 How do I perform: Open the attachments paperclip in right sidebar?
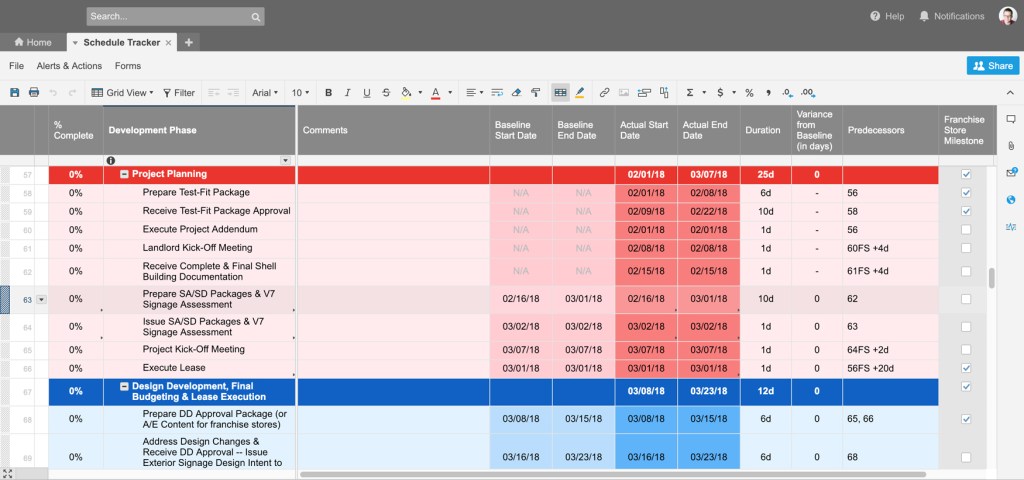pyautogui.click(x=1011, y=145)
